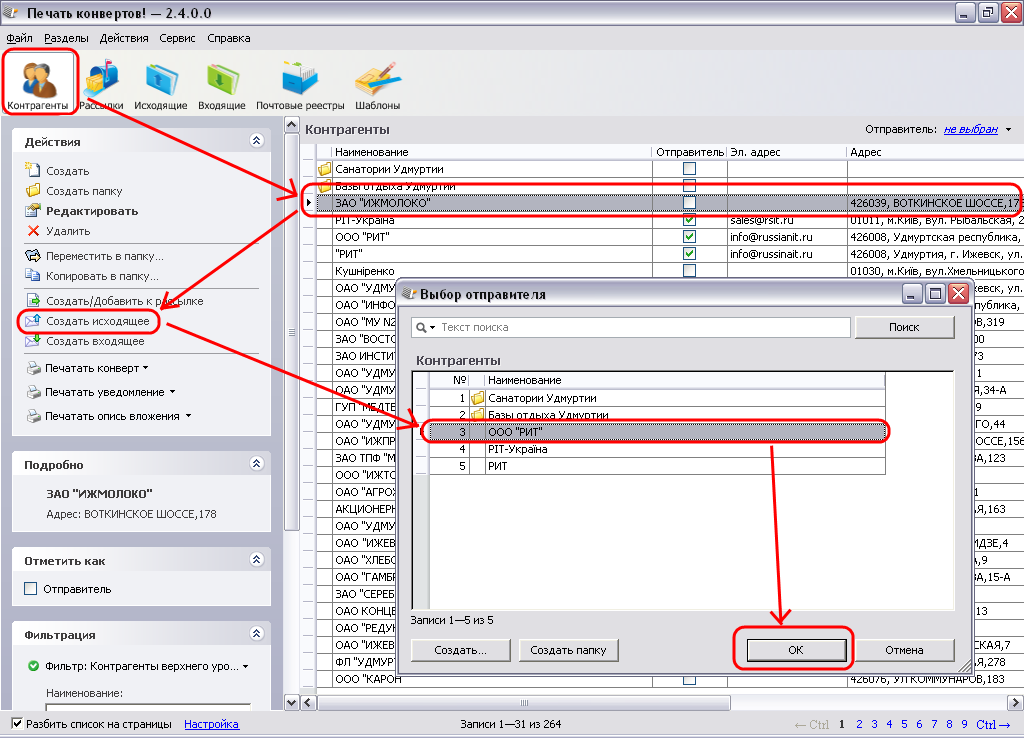Screen dimensions: 1024x738
Task: Open the Контрагенты section icon
Action: (38, 82)
